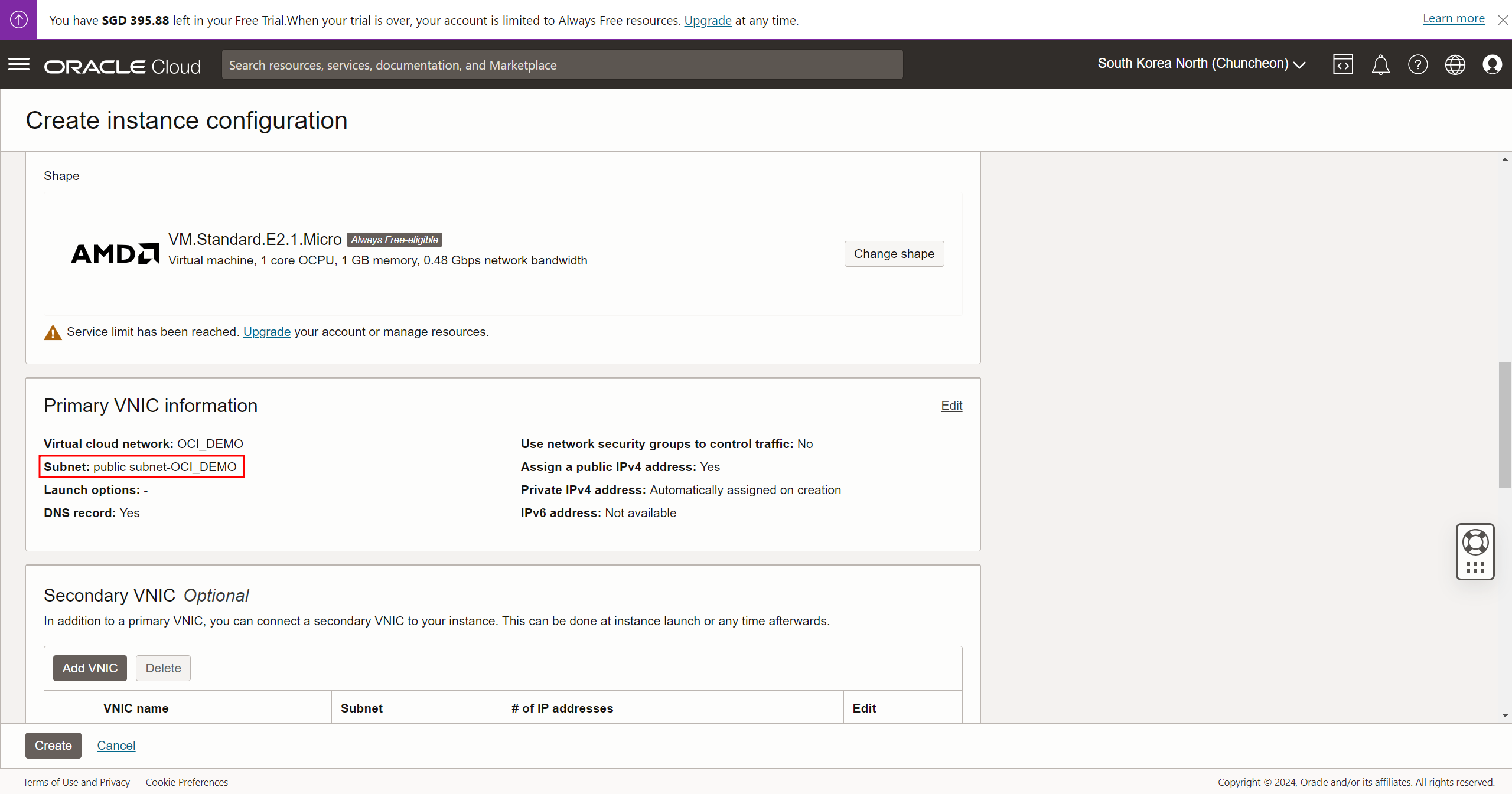This screenshot has width=1512, height=794.
Task: Open the help question mark icon
Action: (x=1417, y=64)
